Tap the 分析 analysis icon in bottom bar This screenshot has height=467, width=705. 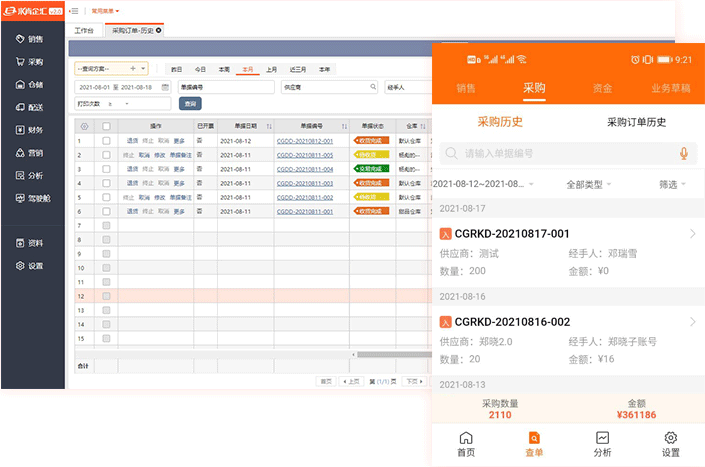[x=602, y=443]
